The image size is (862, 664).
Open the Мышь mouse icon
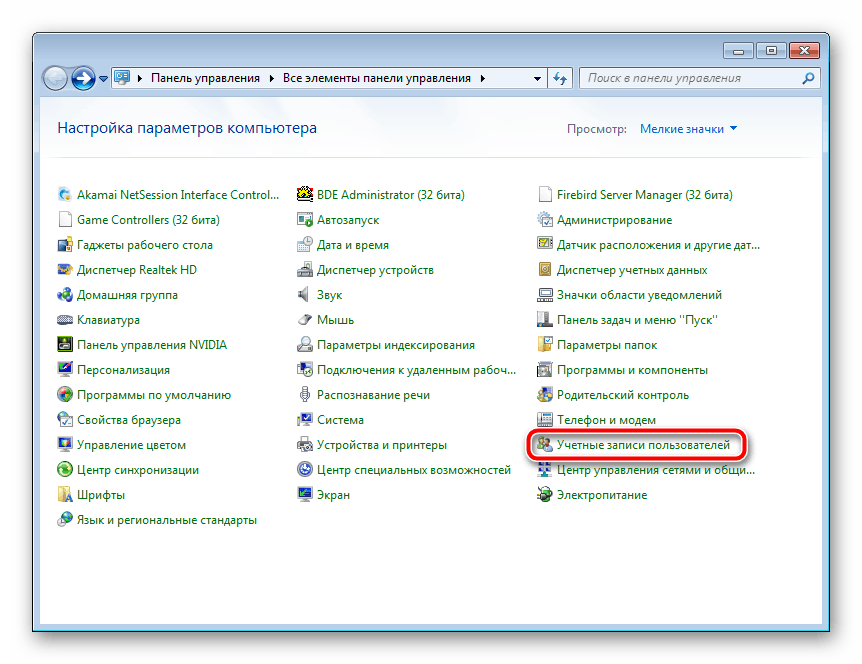305,320
